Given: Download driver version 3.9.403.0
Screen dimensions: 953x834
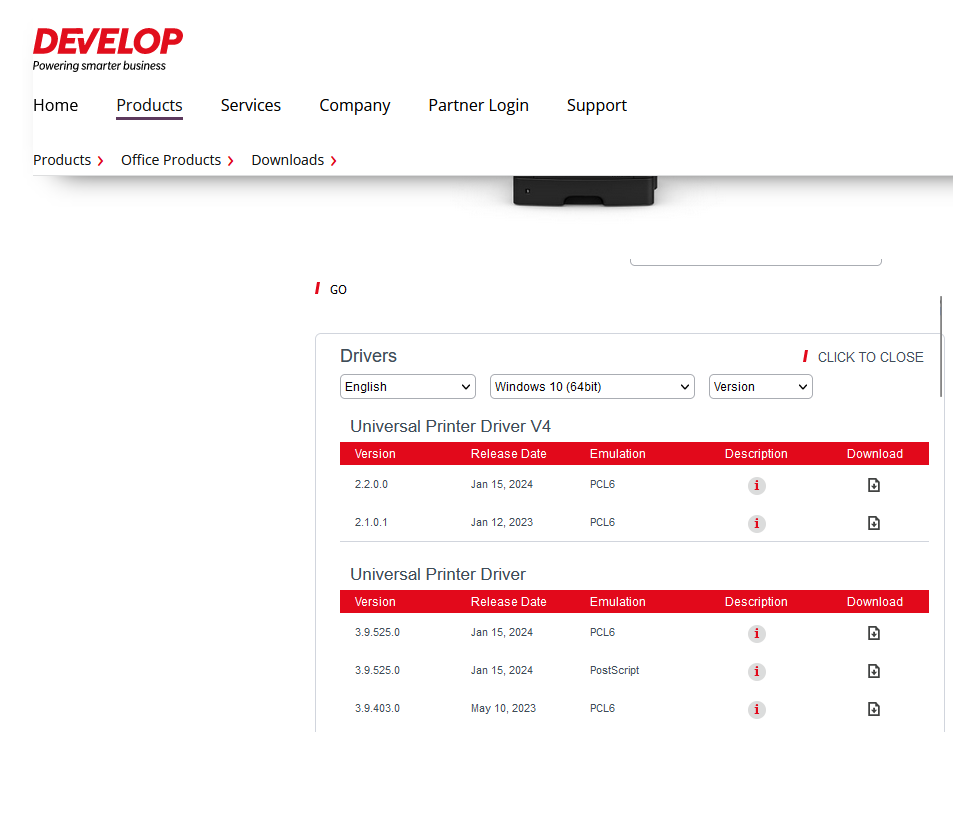Looking at the screenshot, I should (x=873, y=709).
